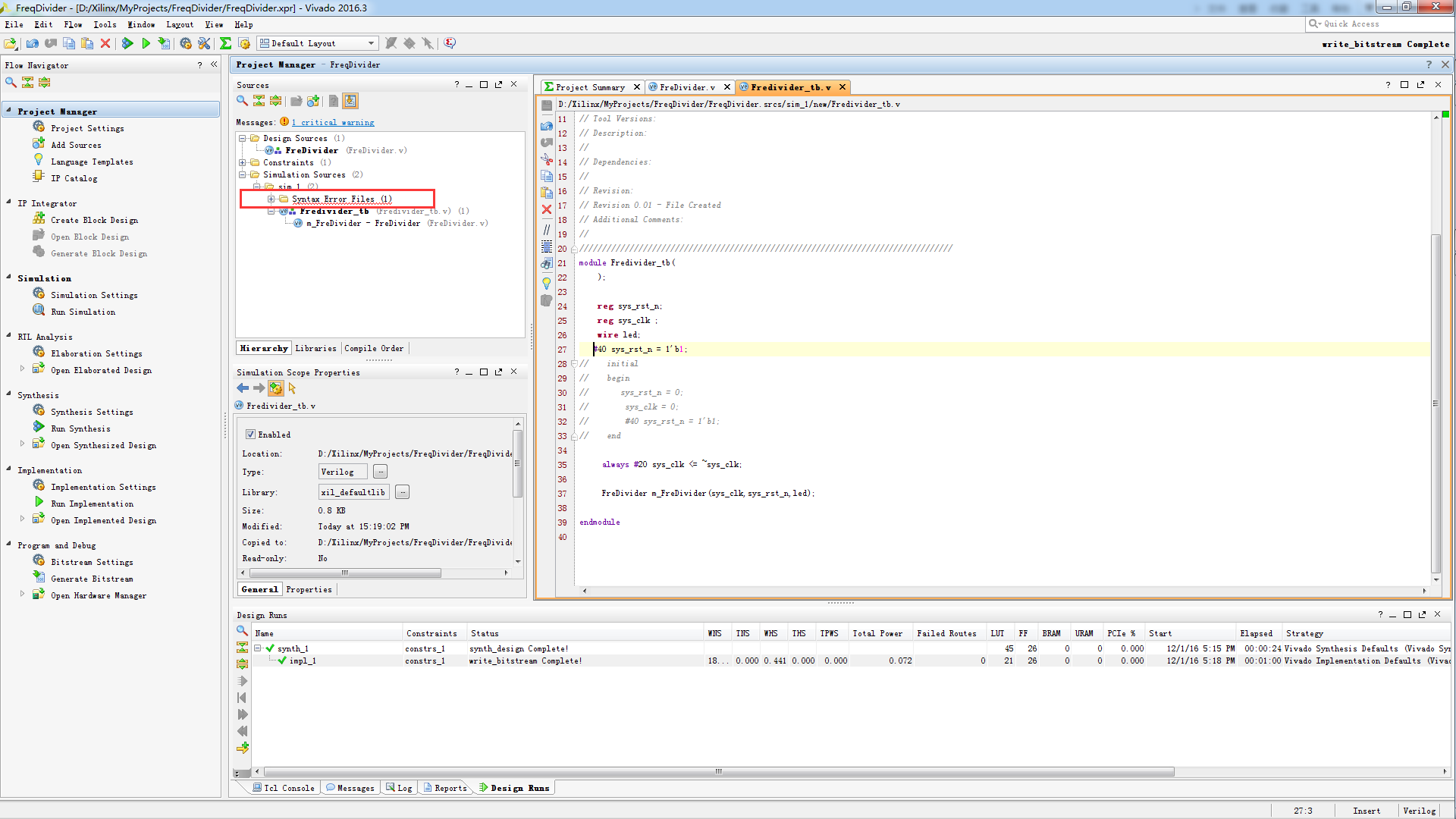Click the Generate Bitstream toolbar icon
Image resolution: width=1456 pixels, height=819 pixels.
pyautogui.click(x=164, y=43)
